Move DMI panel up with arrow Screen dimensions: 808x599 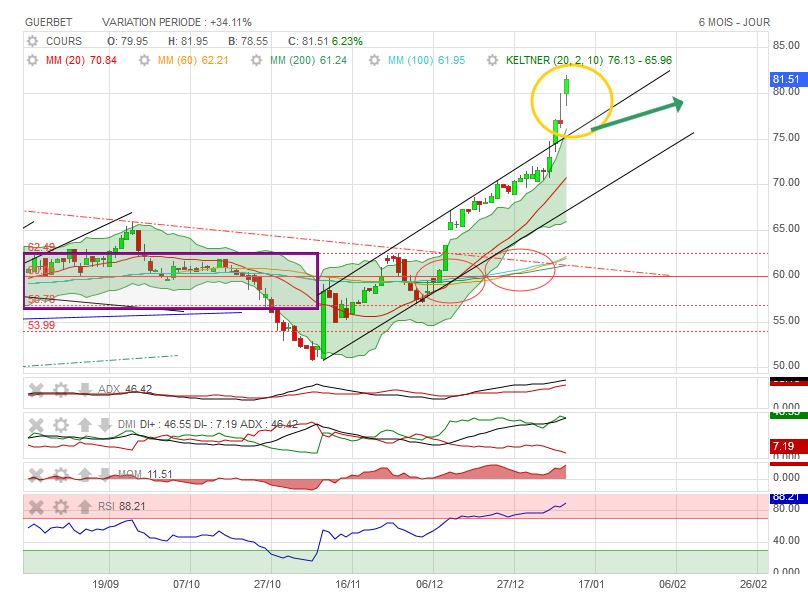pos(85,425)
